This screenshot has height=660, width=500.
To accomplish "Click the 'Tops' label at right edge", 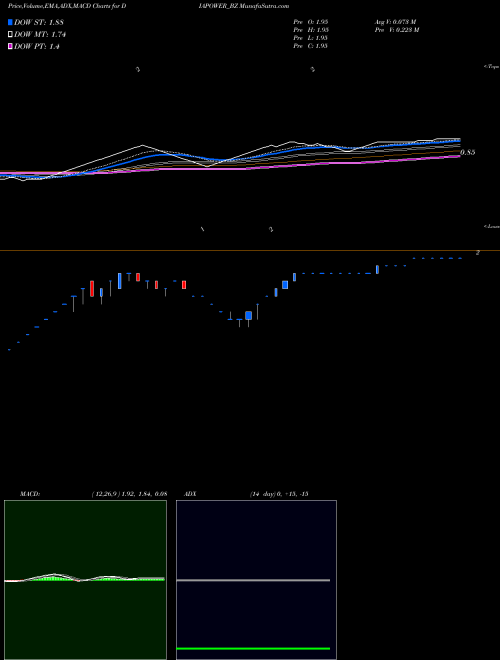I will click(492, 67).
